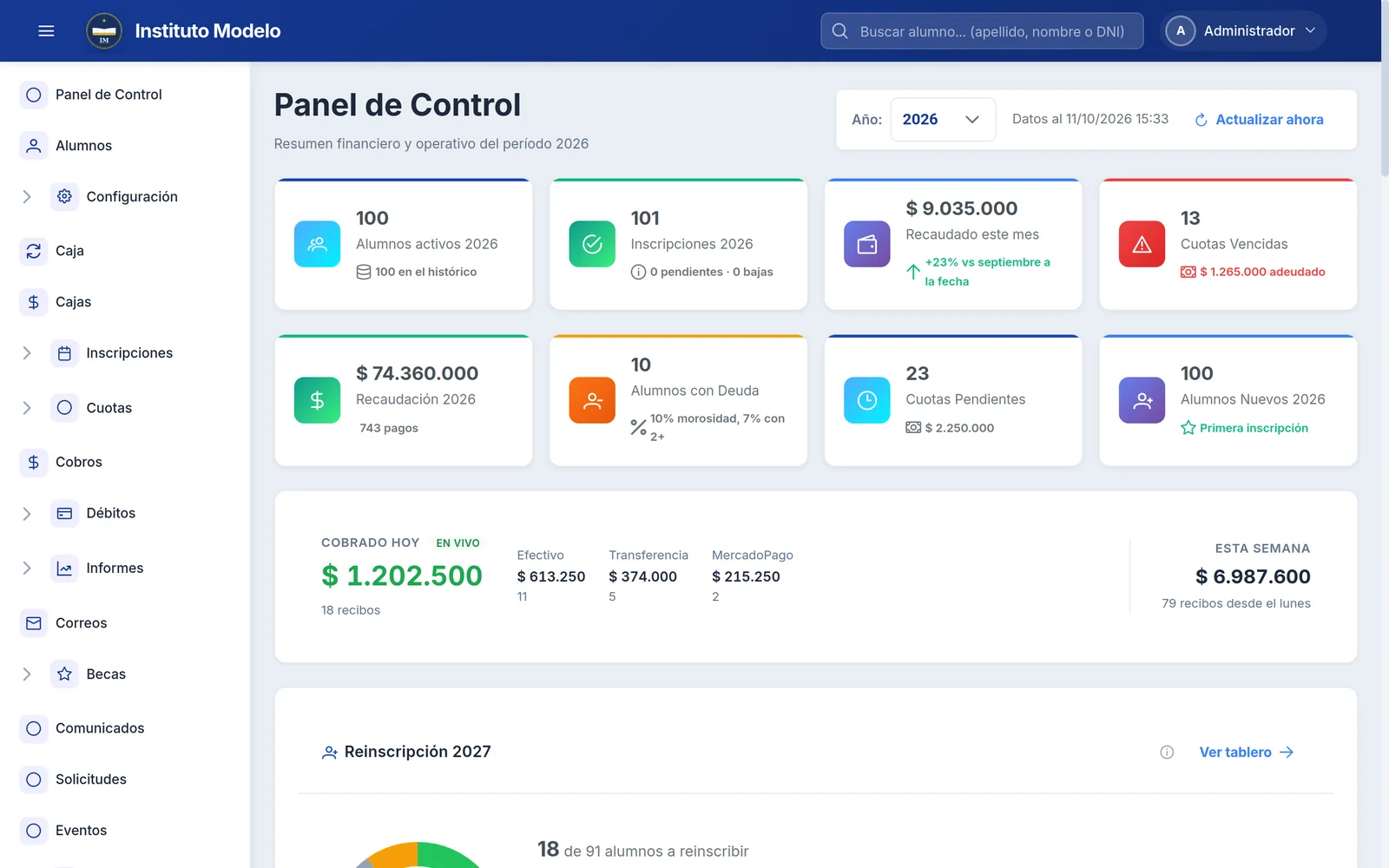Select Cuotas in the sidebar
The height and width of the screenshot is (868, 1389).
tap(109, 408)
